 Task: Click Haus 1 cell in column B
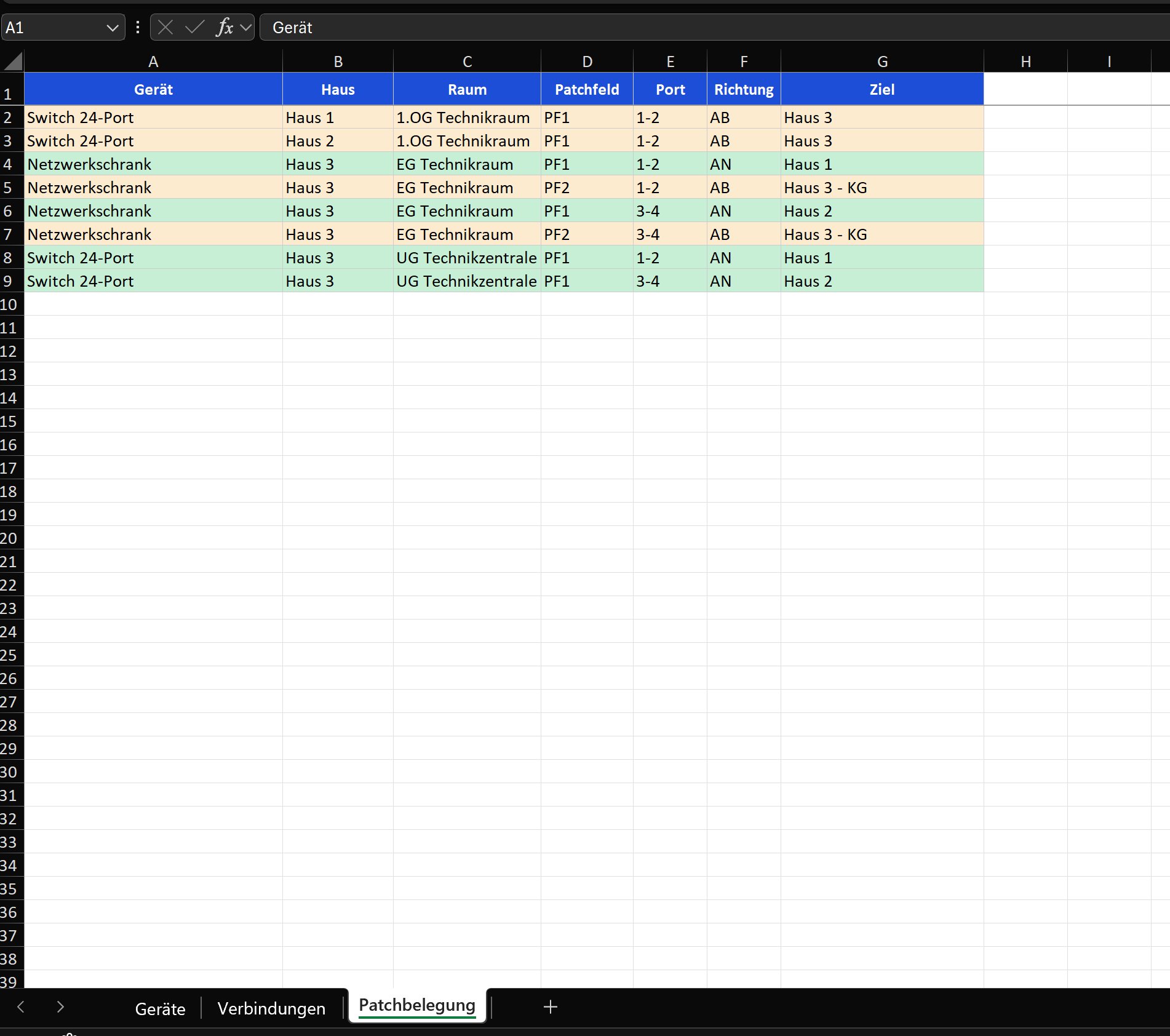tap(338, 117)
